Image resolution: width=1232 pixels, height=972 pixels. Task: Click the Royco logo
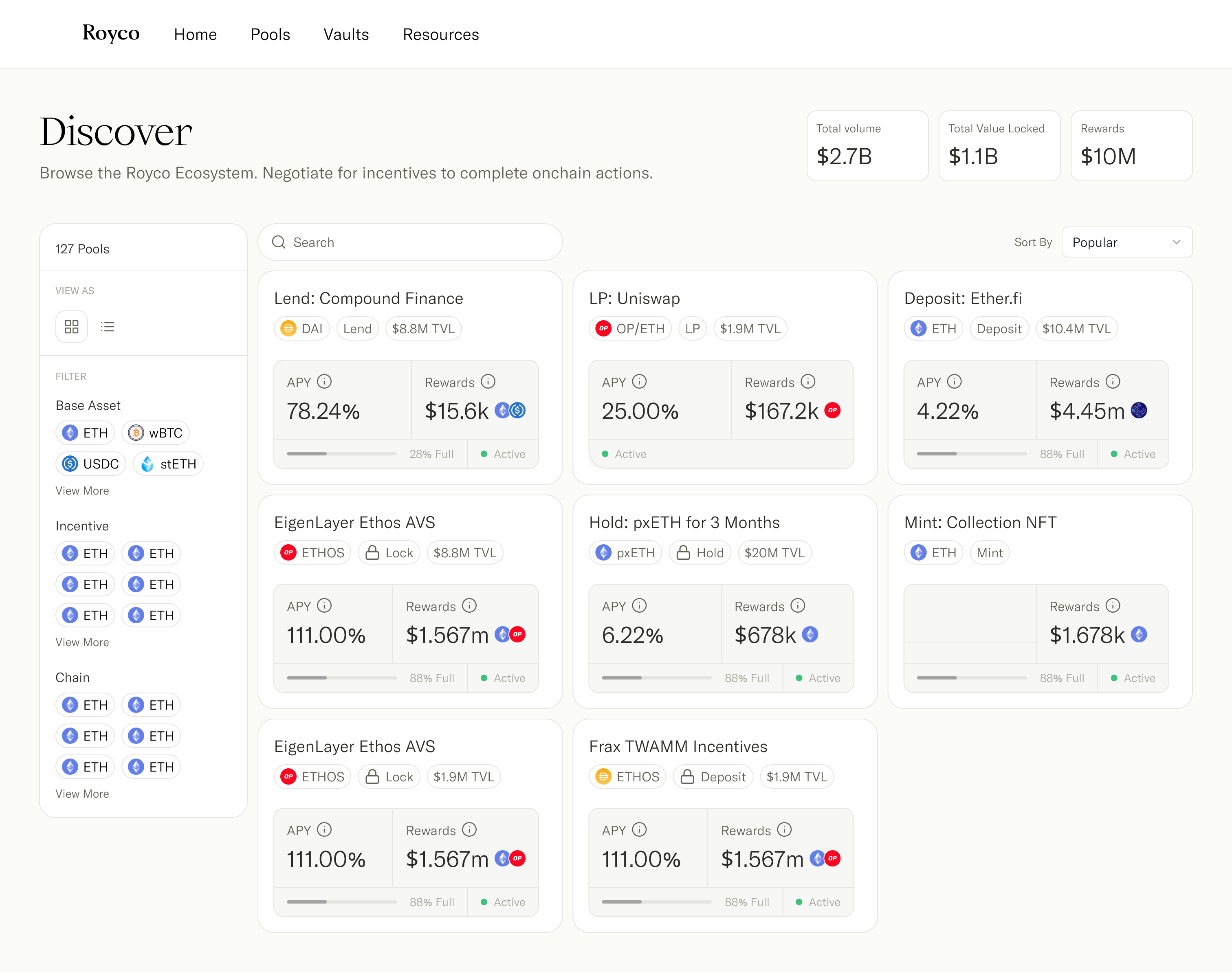pyautogui.click(x=111, y=33)
